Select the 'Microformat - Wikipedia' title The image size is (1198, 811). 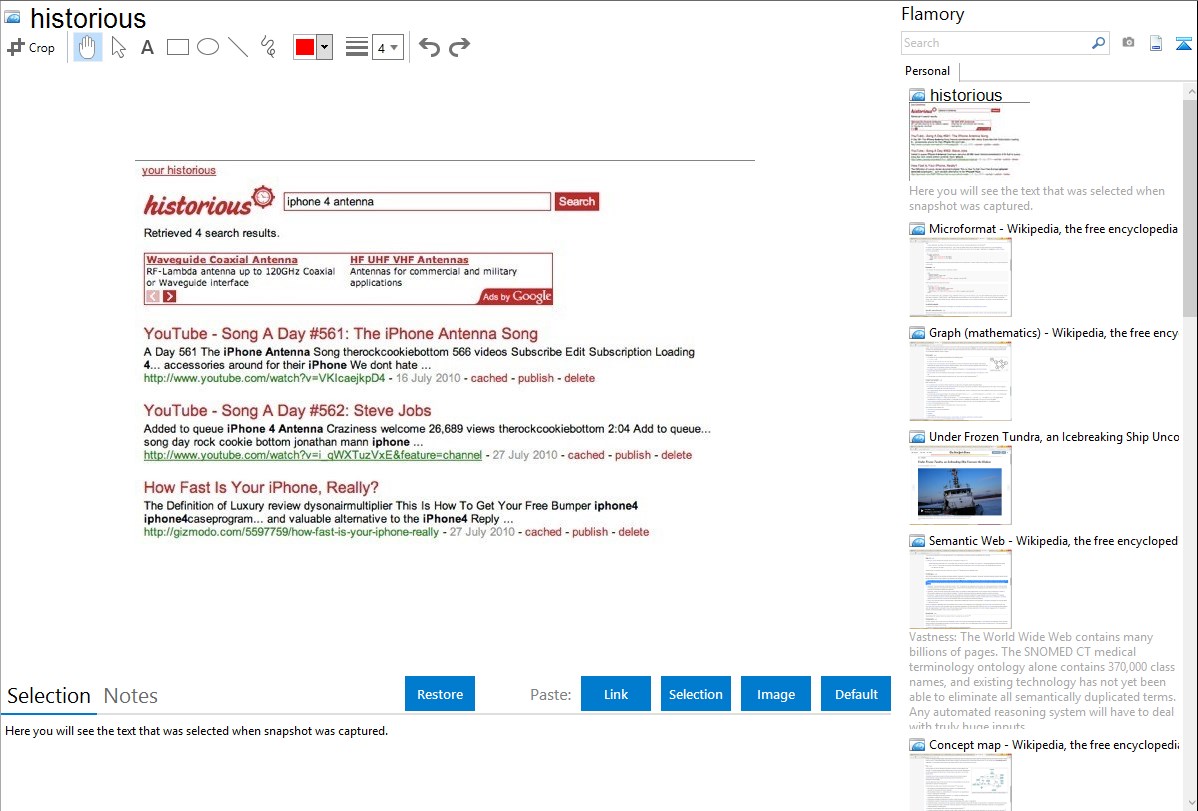tap(1053, 229)
